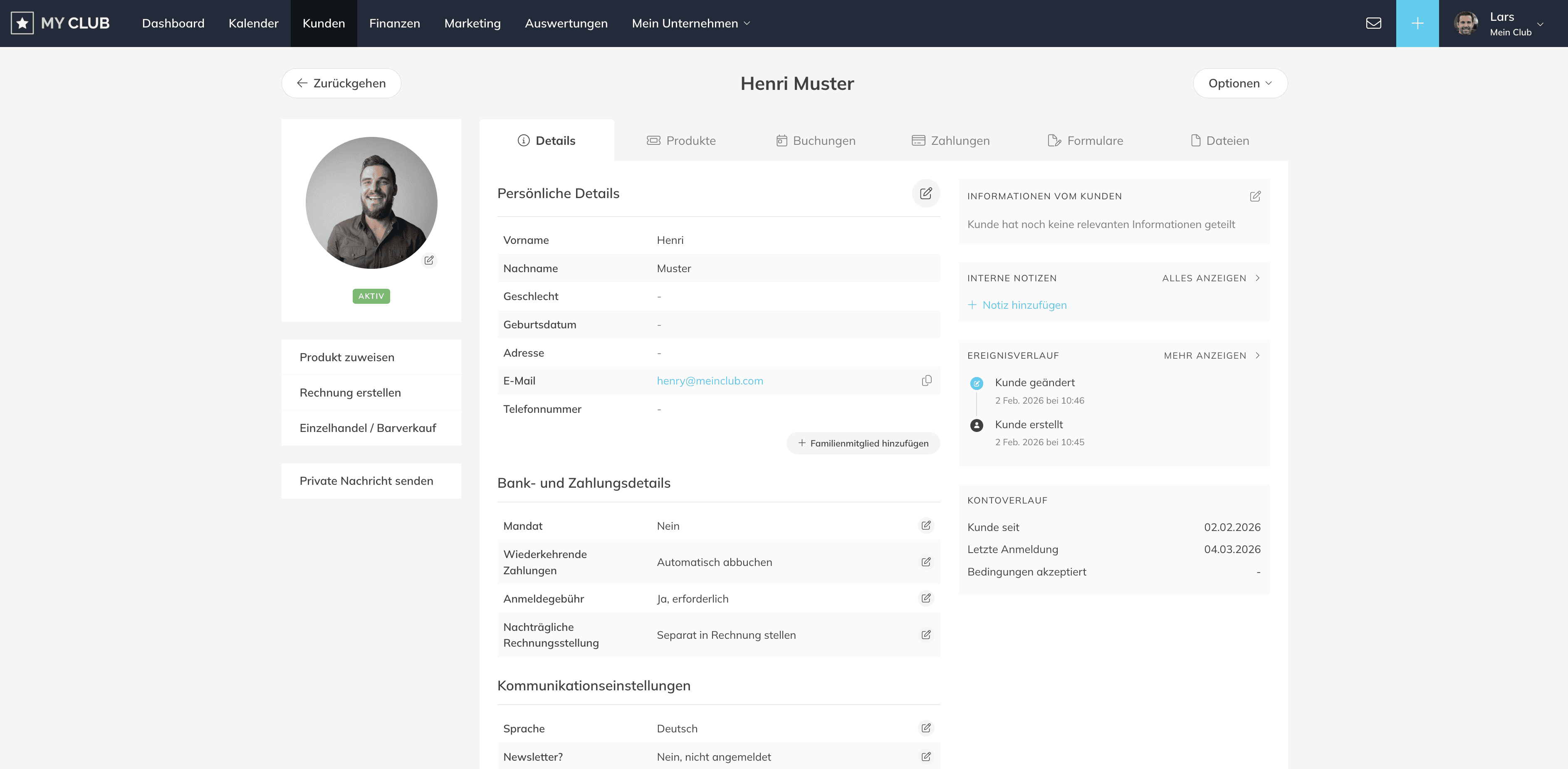Edit the Newsletter subscription setting
The height and width of the screenshot is (769, 1568).
coord(926,756)
